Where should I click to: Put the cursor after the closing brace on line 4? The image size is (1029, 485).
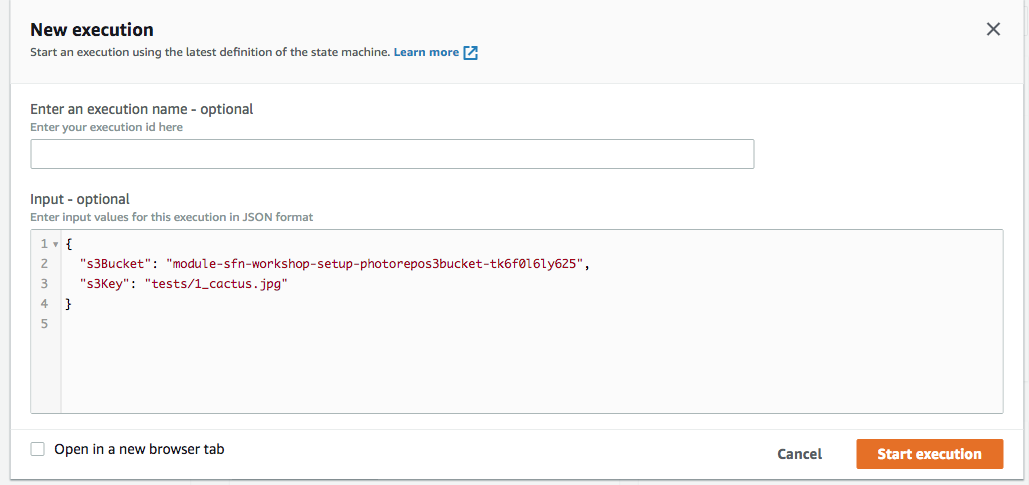tap(73, 305)
